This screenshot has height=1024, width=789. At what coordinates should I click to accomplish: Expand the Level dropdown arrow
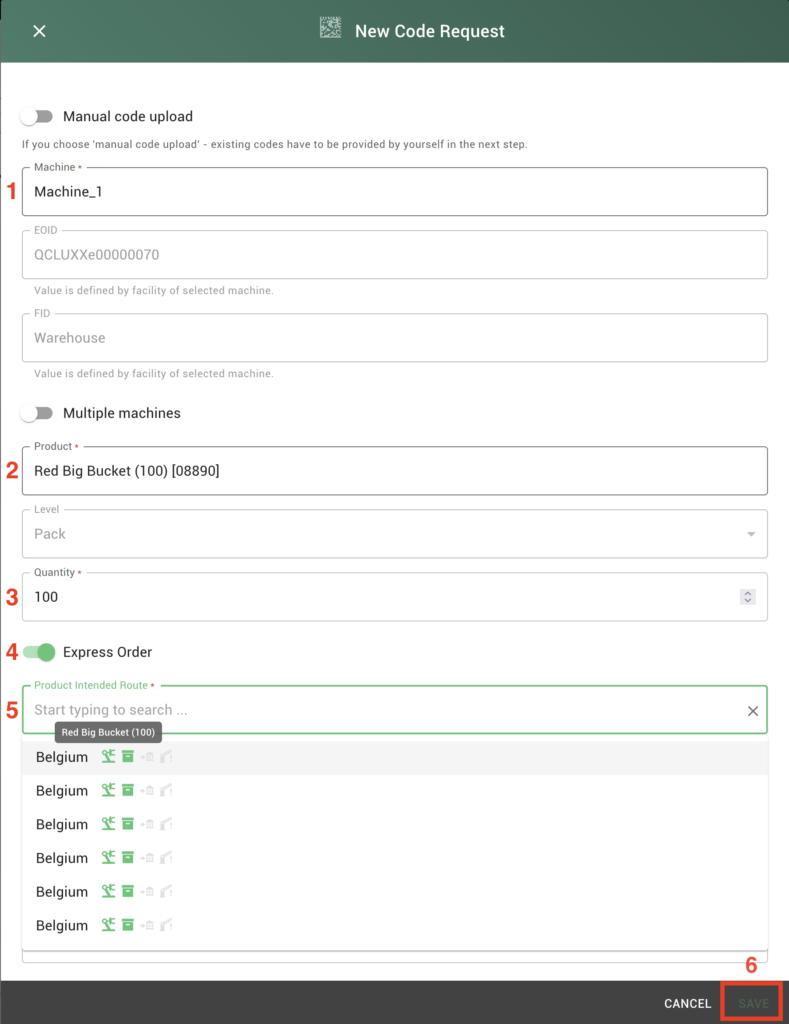click(751, 534)
